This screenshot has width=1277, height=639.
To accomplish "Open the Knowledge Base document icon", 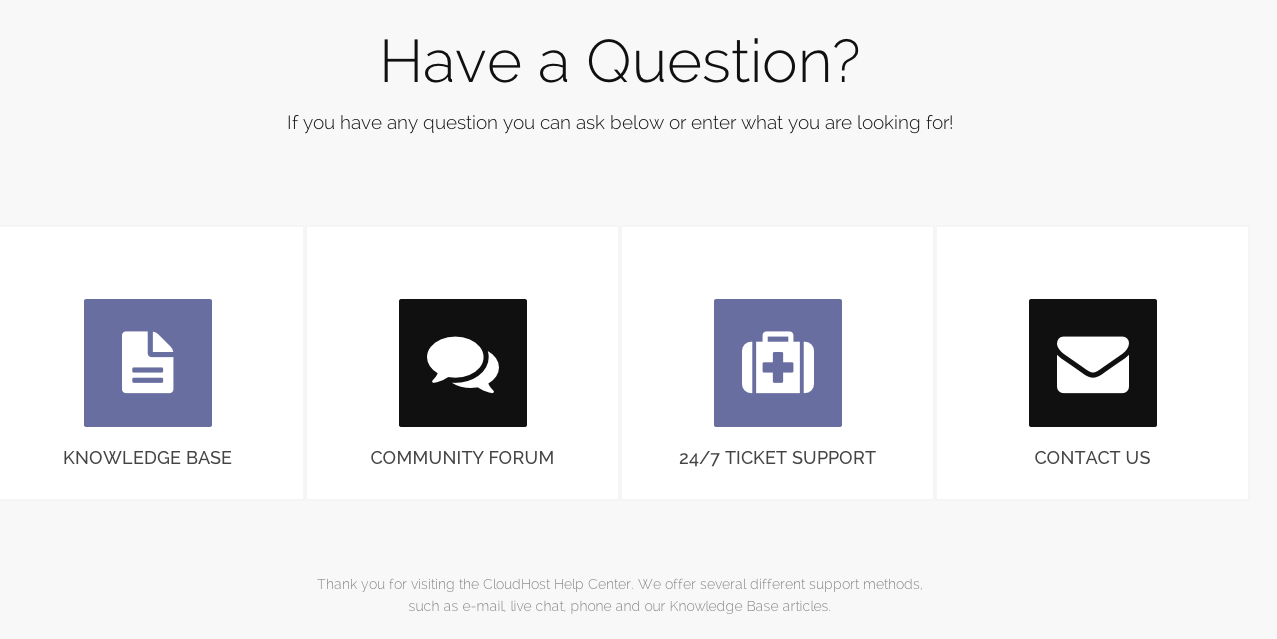I will coord(148,362).
